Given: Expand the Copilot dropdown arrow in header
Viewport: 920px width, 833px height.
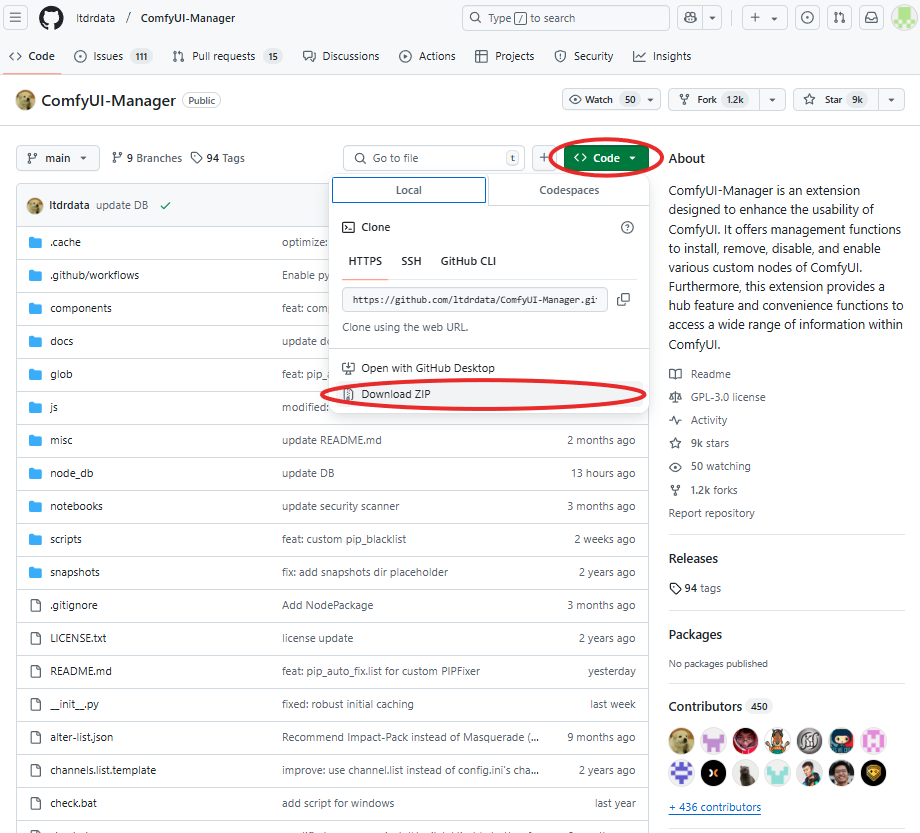Looking at the screenshot, I should 712,18.
